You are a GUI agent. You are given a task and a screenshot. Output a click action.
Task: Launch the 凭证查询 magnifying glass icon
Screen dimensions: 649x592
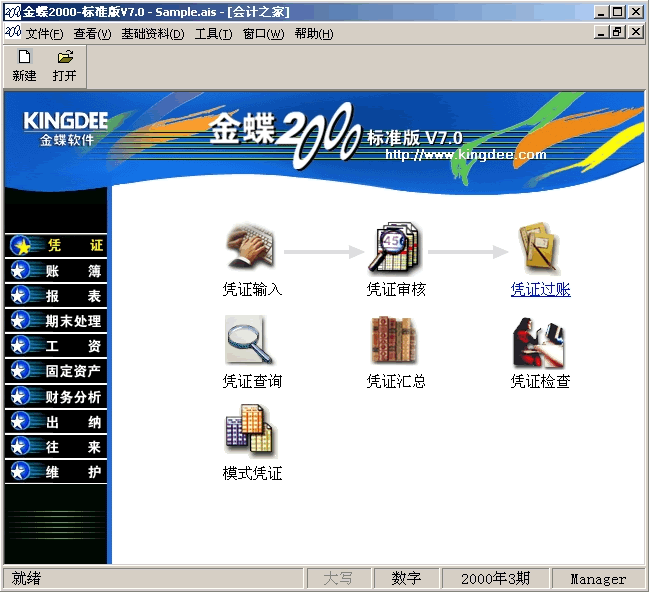pyautogui.click(x=249, y=341)
